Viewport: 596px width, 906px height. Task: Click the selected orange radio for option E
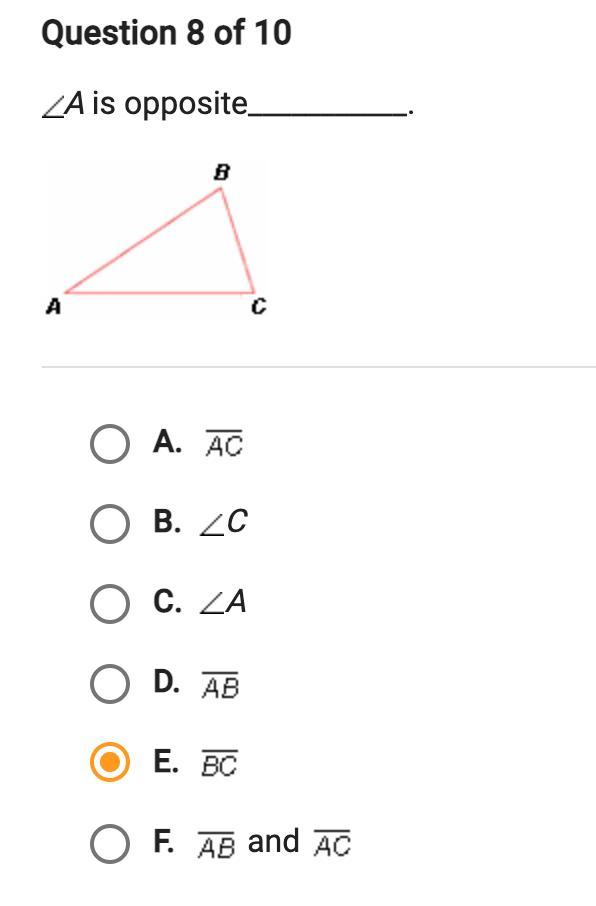pos(110,762)
